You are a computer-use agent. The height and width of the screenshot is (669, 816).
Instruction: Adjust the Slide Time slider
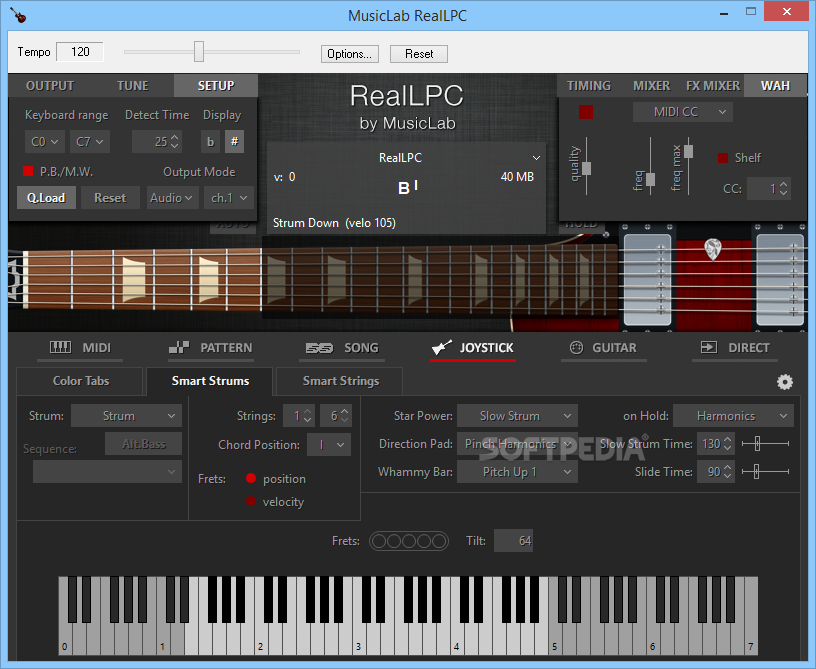point(756,472)
